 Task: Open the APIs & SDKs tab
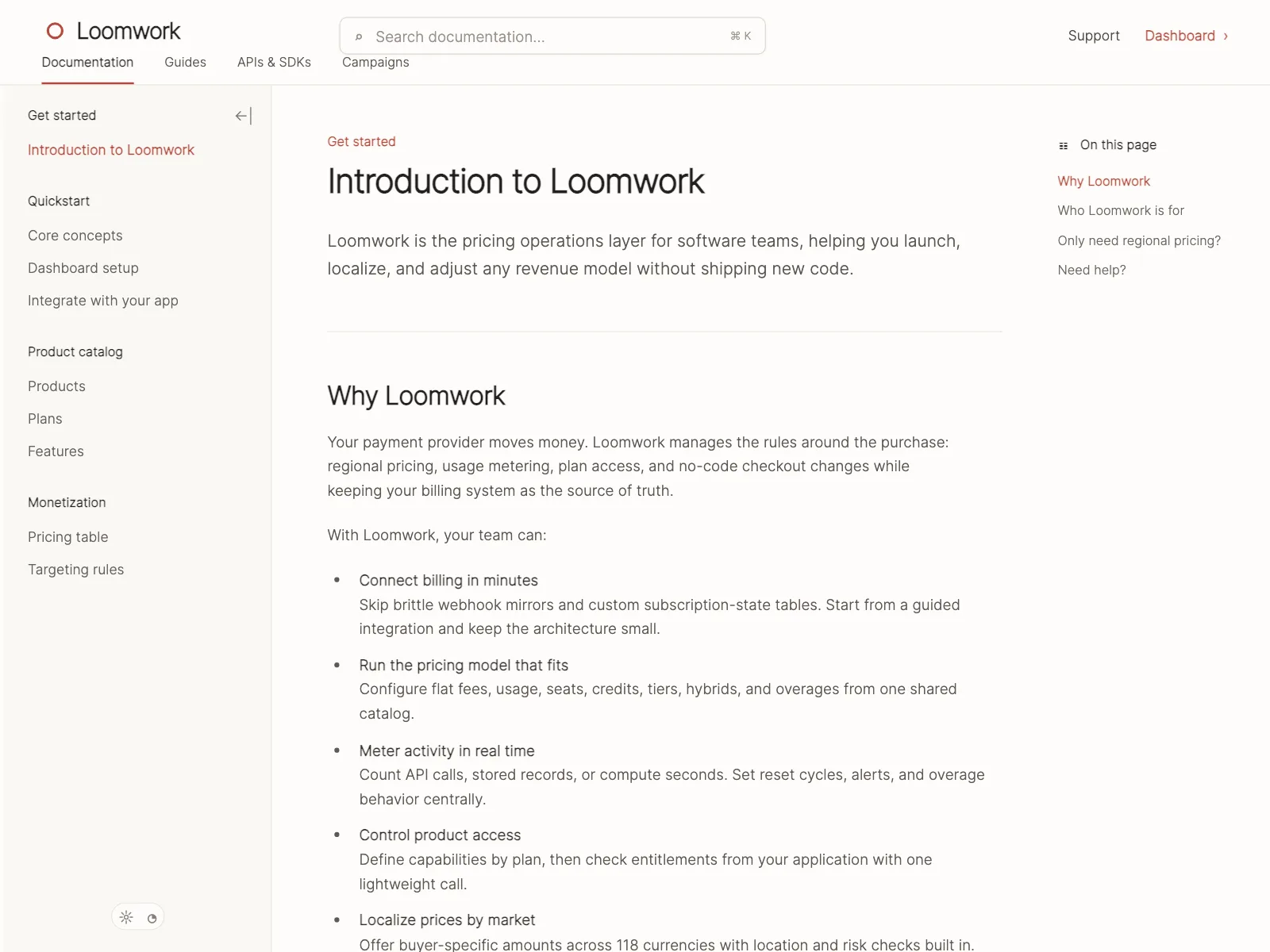[274, 62]
